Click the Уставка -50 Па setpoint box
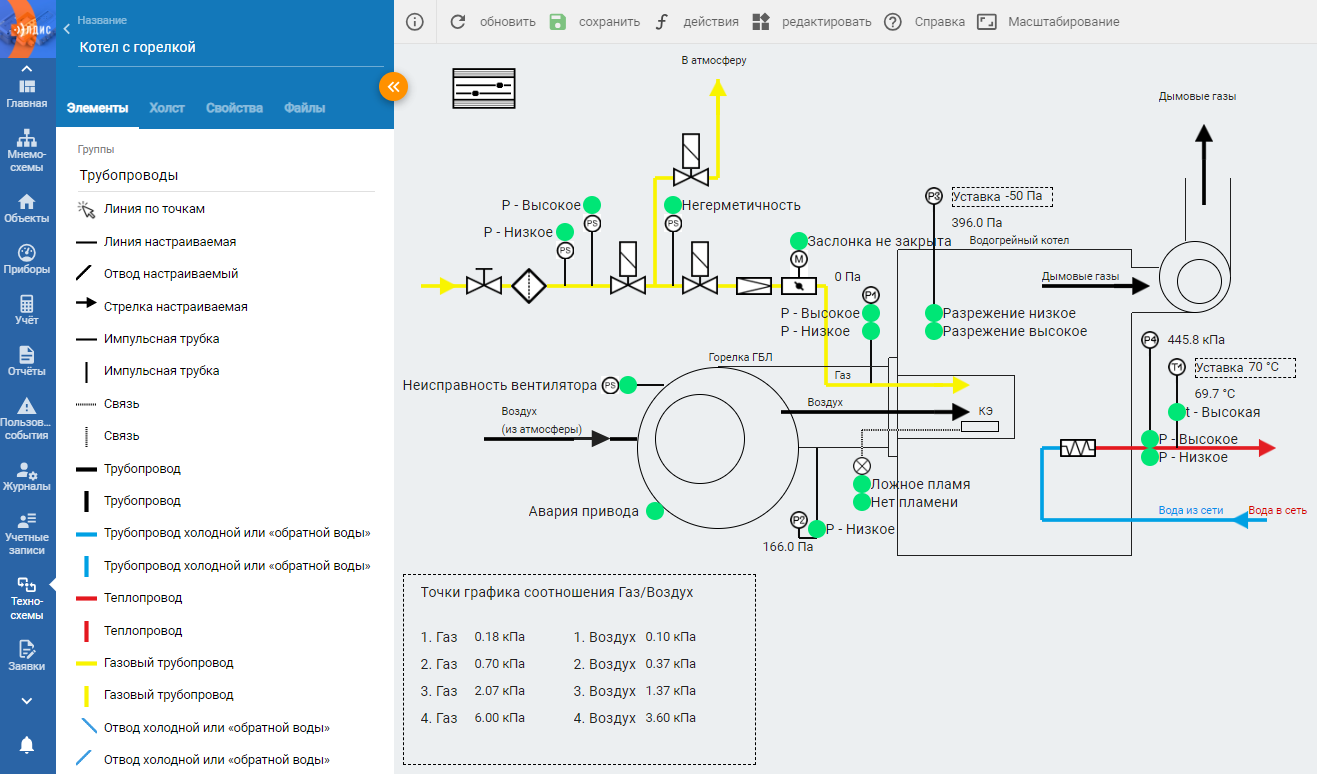The width and height of the screenshot is (1317, 774). (1002, 196)
